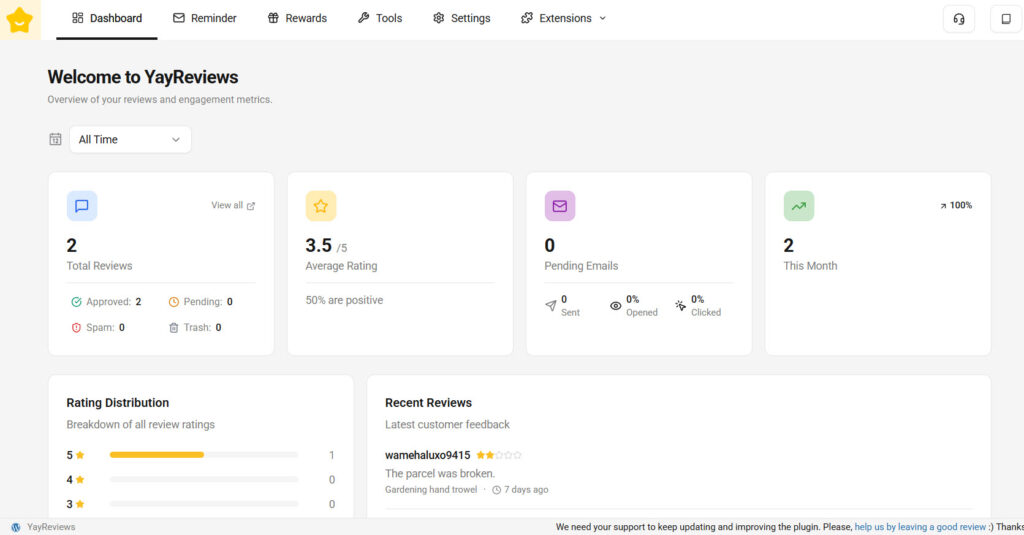Click the 5 star row label
The height and width of the screenshot is (535, 1024).
(x=75, y=455)
